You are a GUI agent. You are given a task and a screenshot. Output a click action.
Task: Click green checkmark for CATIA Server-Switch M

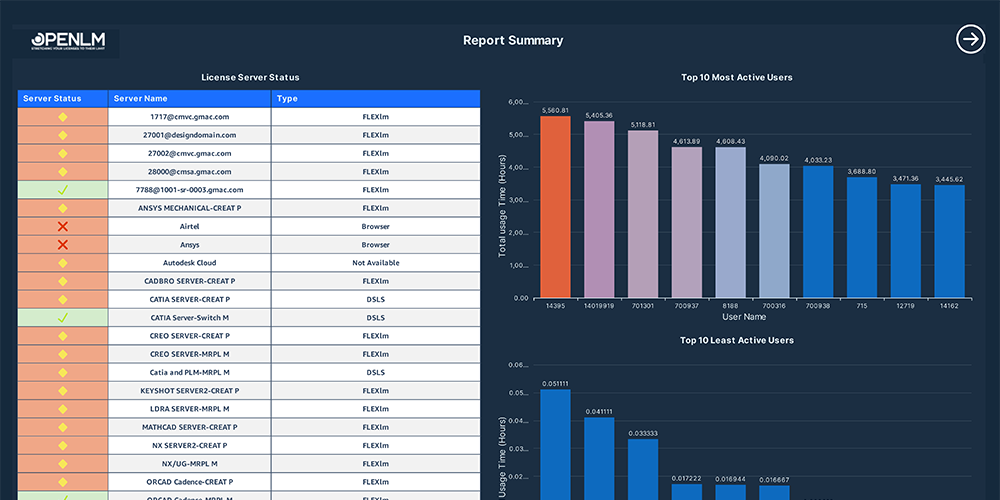coord(62,318)
